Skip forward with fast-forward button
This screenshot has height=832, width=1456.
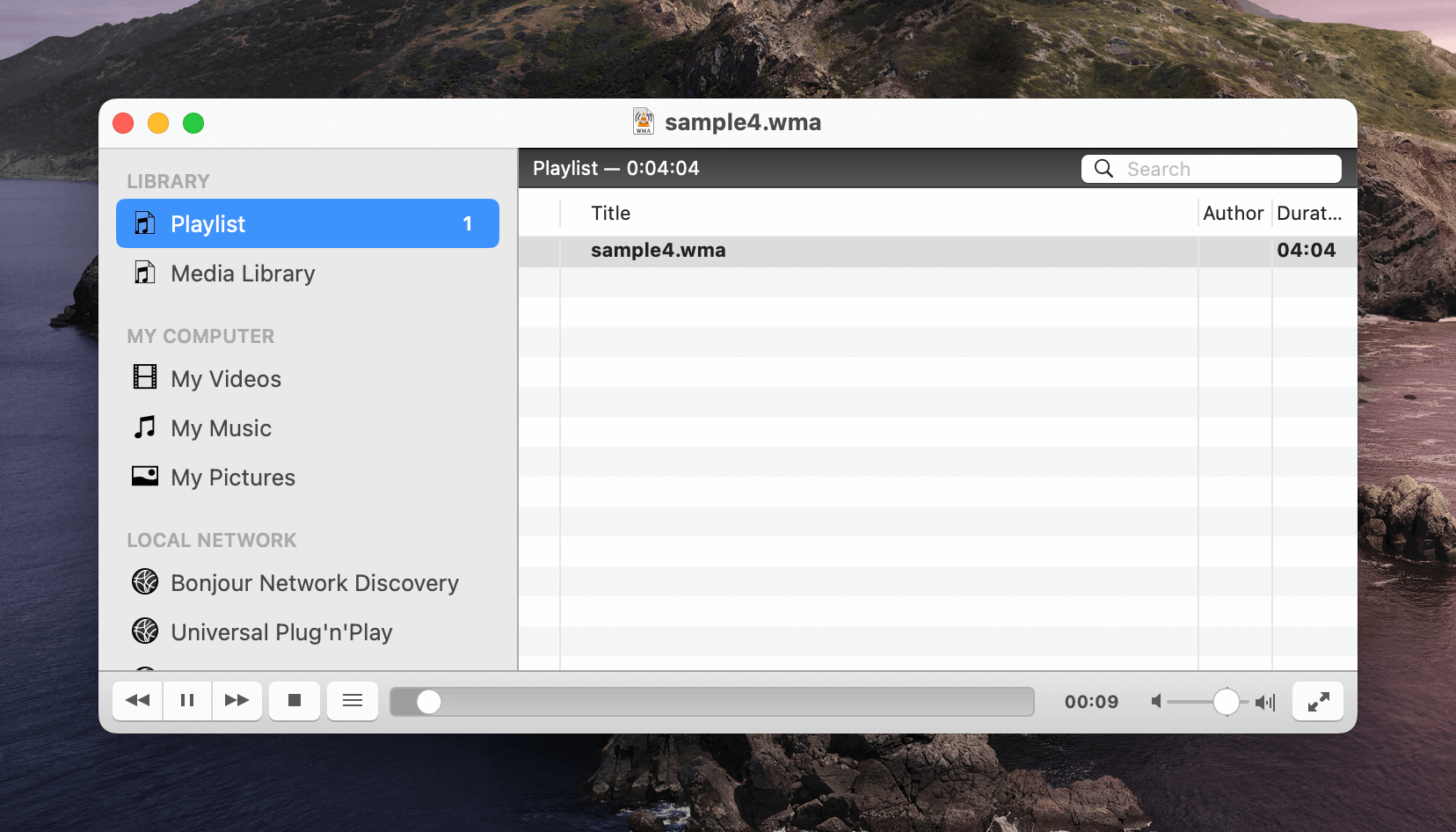pyautogui.click(x=237, y=700)
